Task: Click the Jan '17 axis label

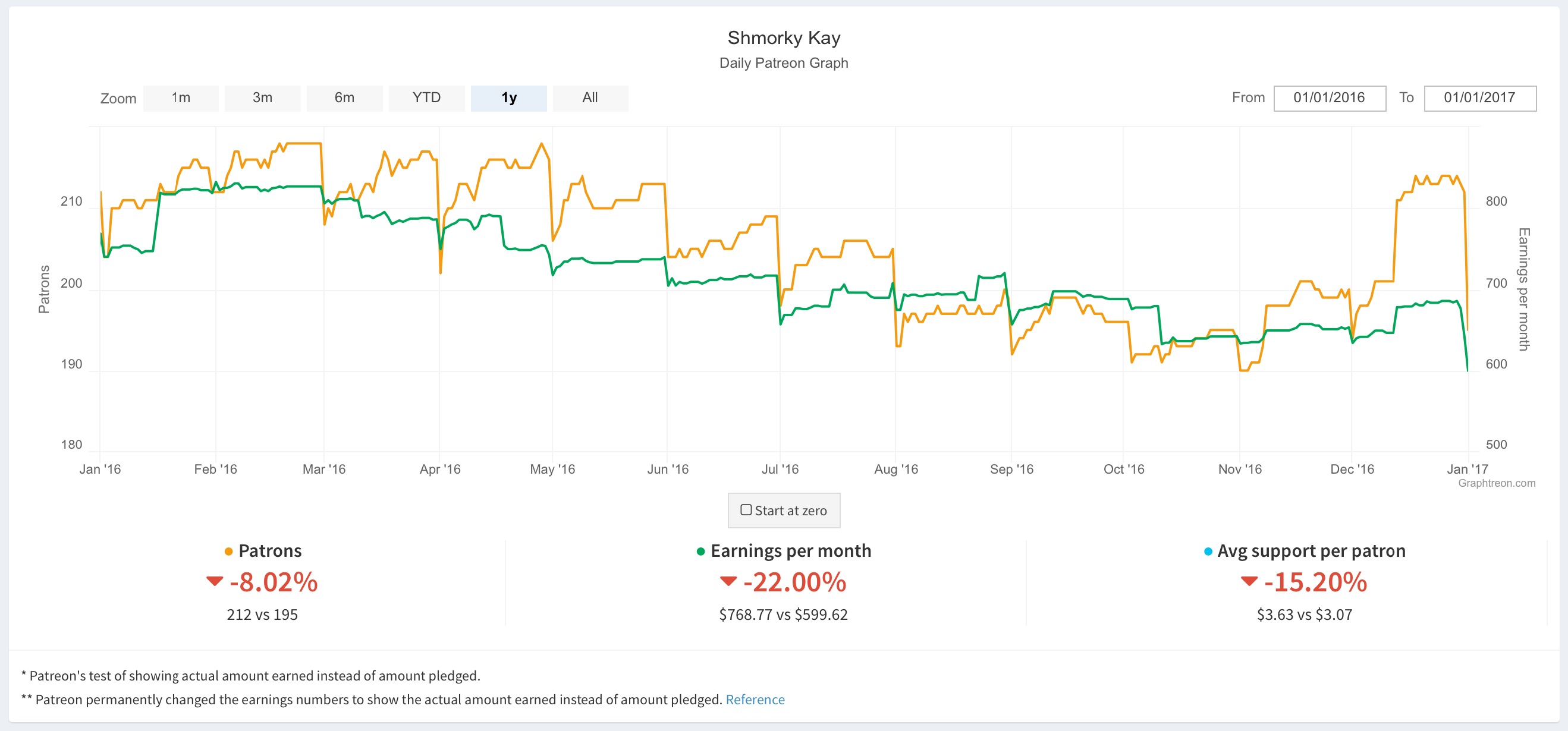Action: (1467, 469)
